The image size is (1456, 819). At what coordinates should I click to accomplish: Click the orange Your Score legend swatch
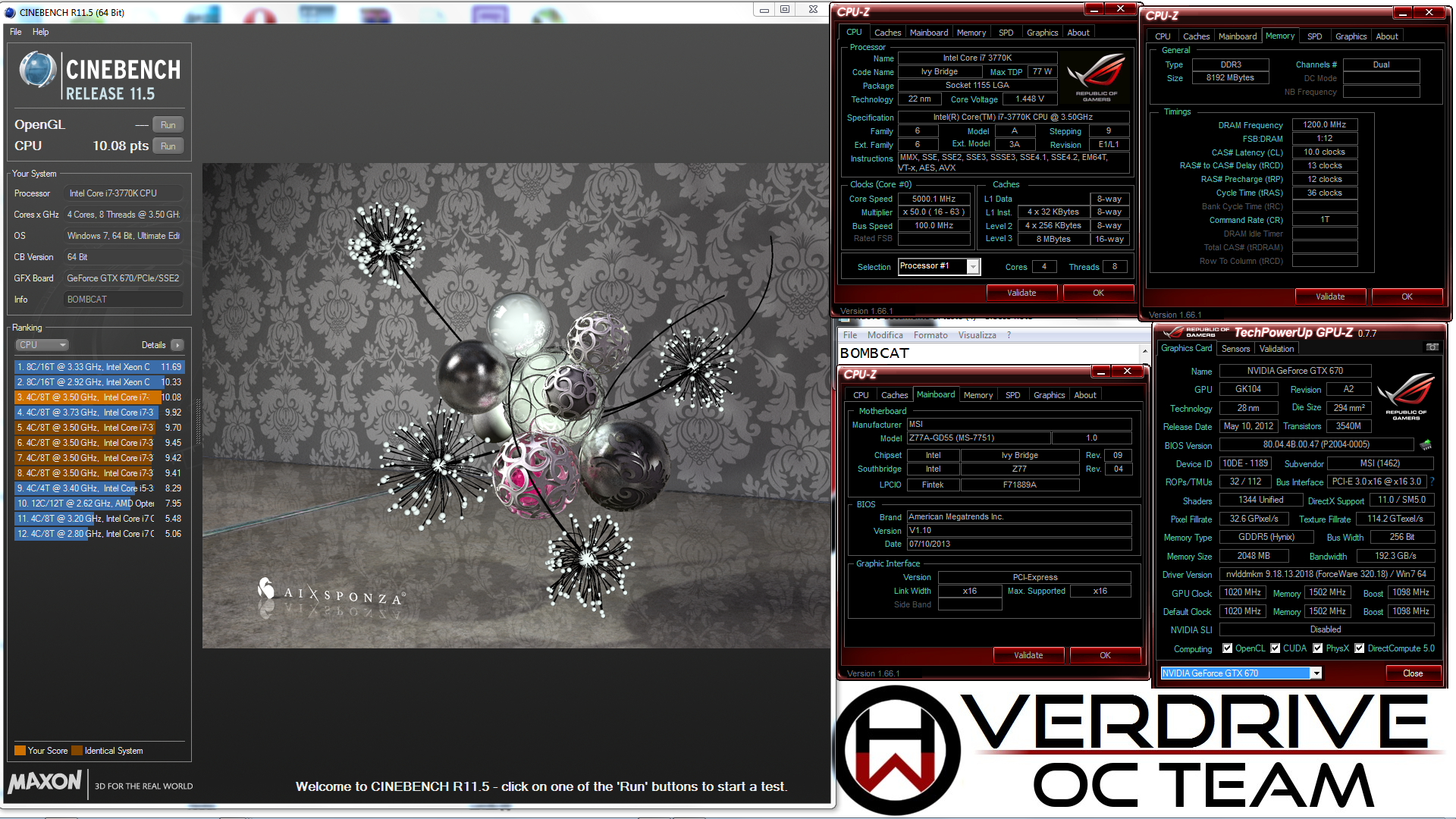(20, 751)
